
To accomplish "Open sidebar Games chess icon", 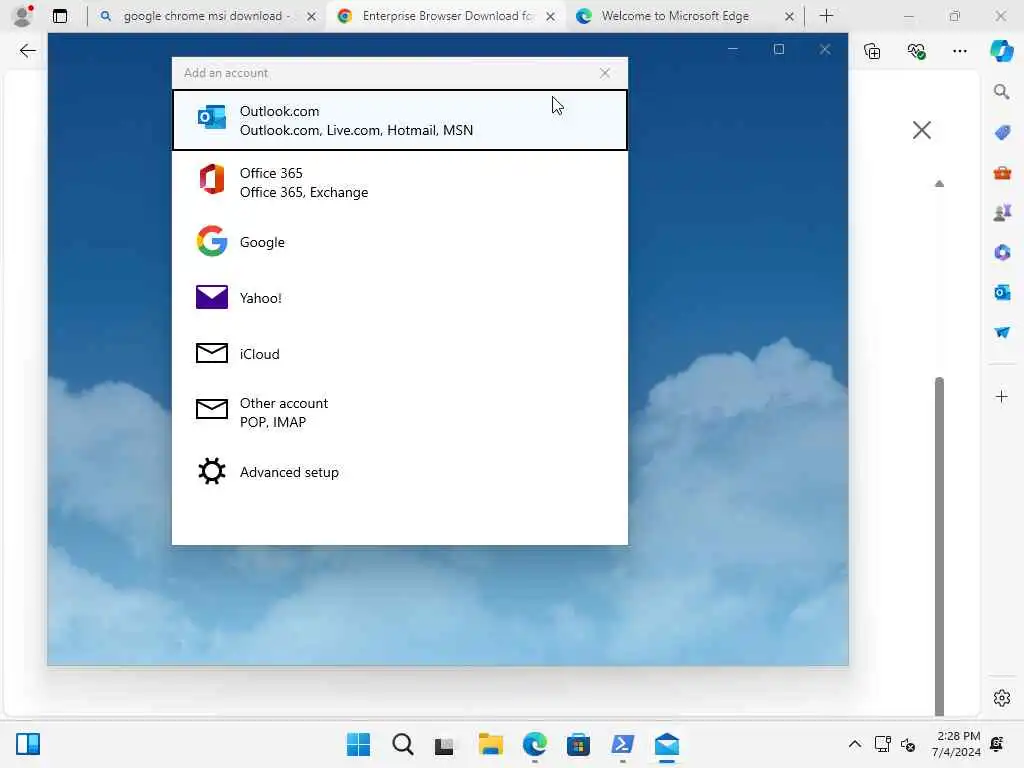I will click(x=1002, y=212).
